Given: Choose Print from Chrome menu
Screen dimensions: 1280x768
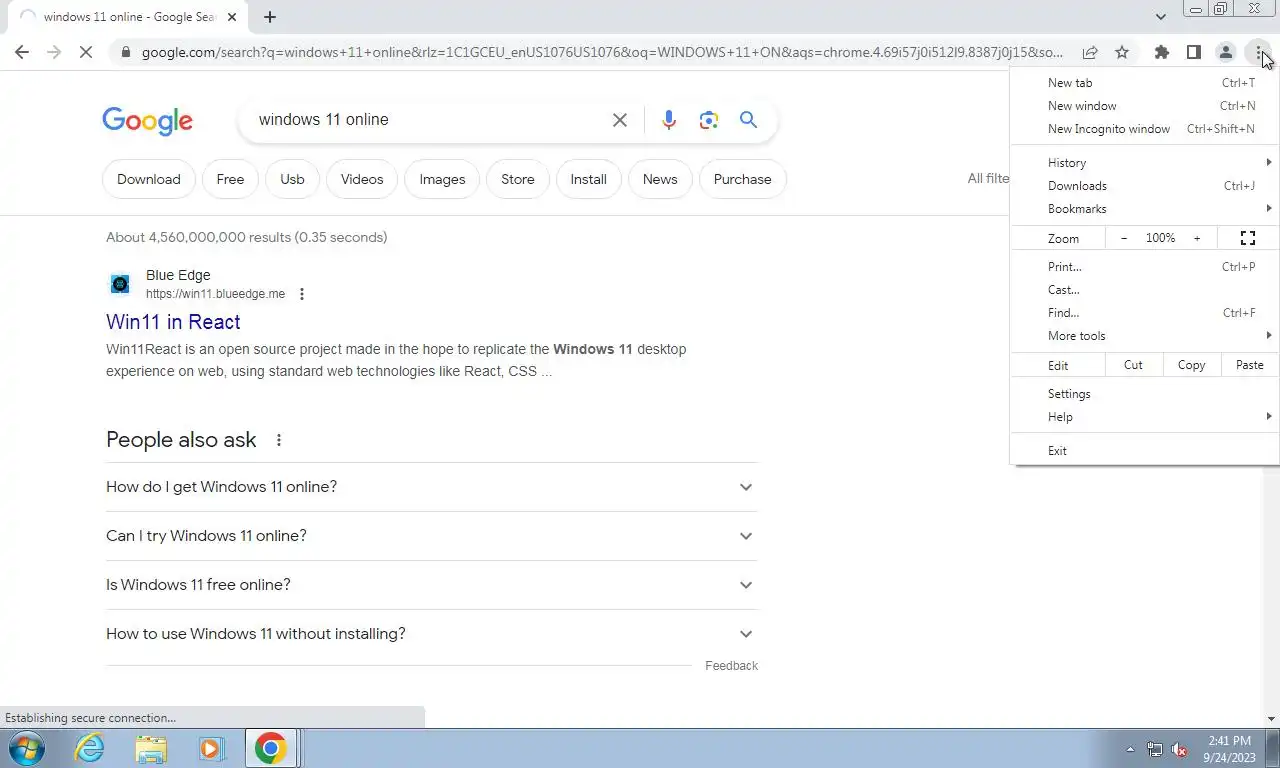Looking at the screenshot, I should (x=1145, y=267).
